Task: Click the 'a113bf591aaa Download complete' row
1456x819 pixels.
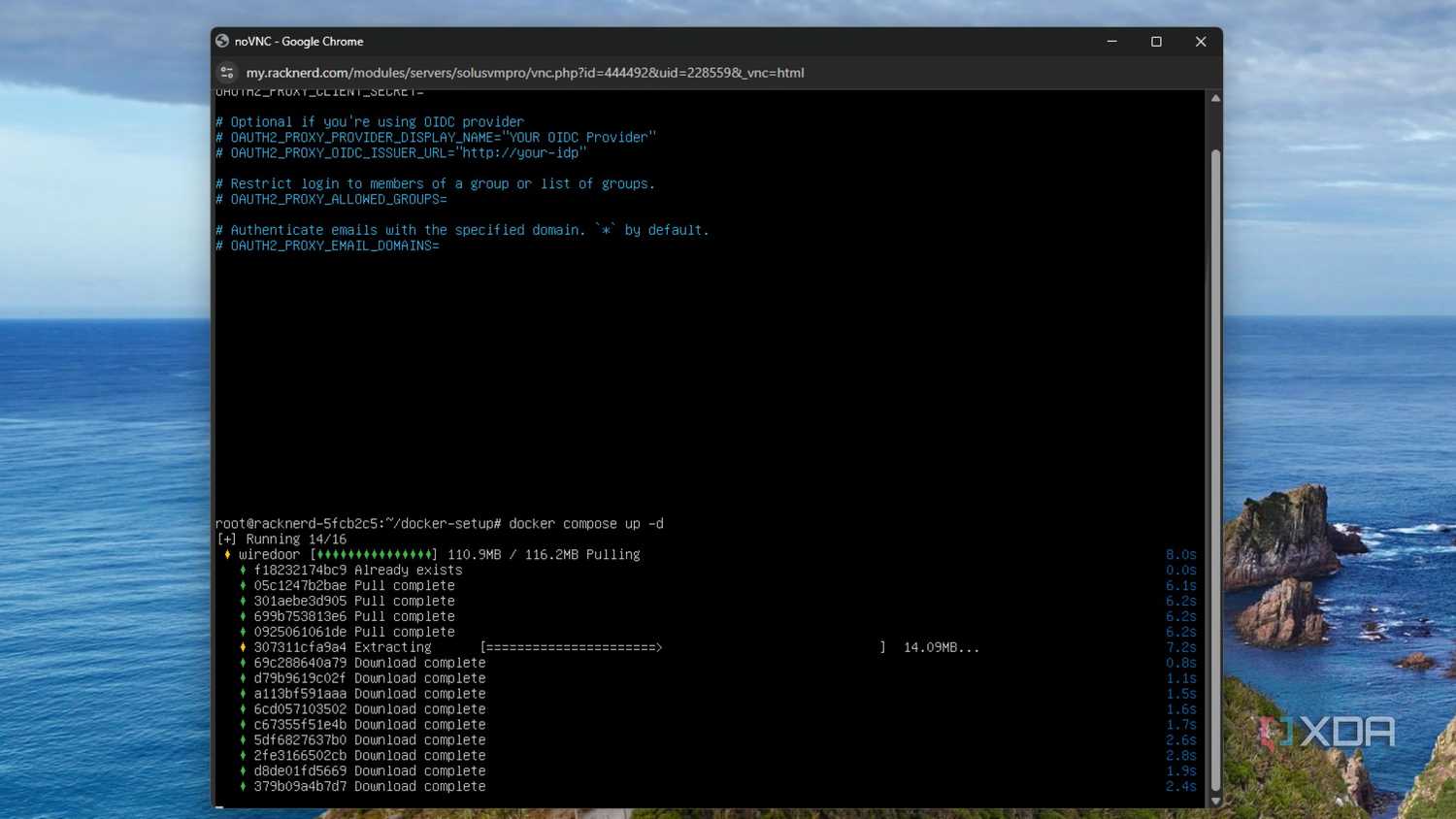Action: point(363,694)
